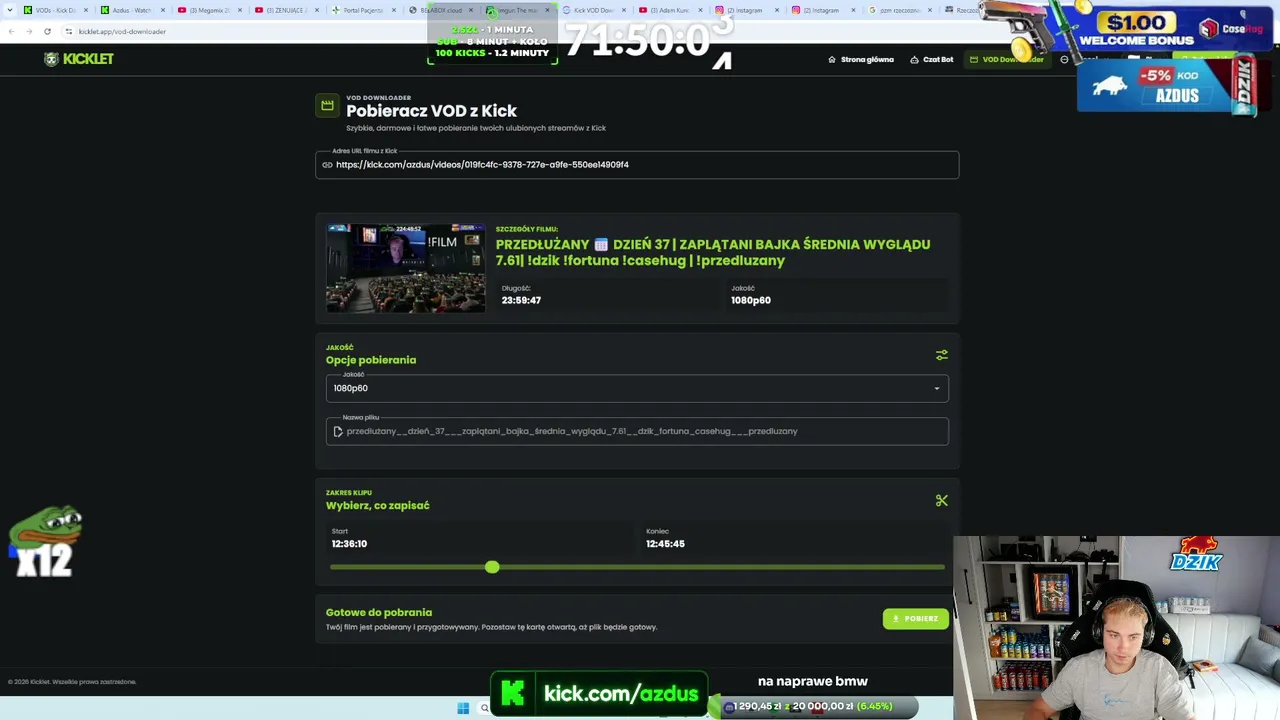Click the link icon in the URL field

(327, 165)
